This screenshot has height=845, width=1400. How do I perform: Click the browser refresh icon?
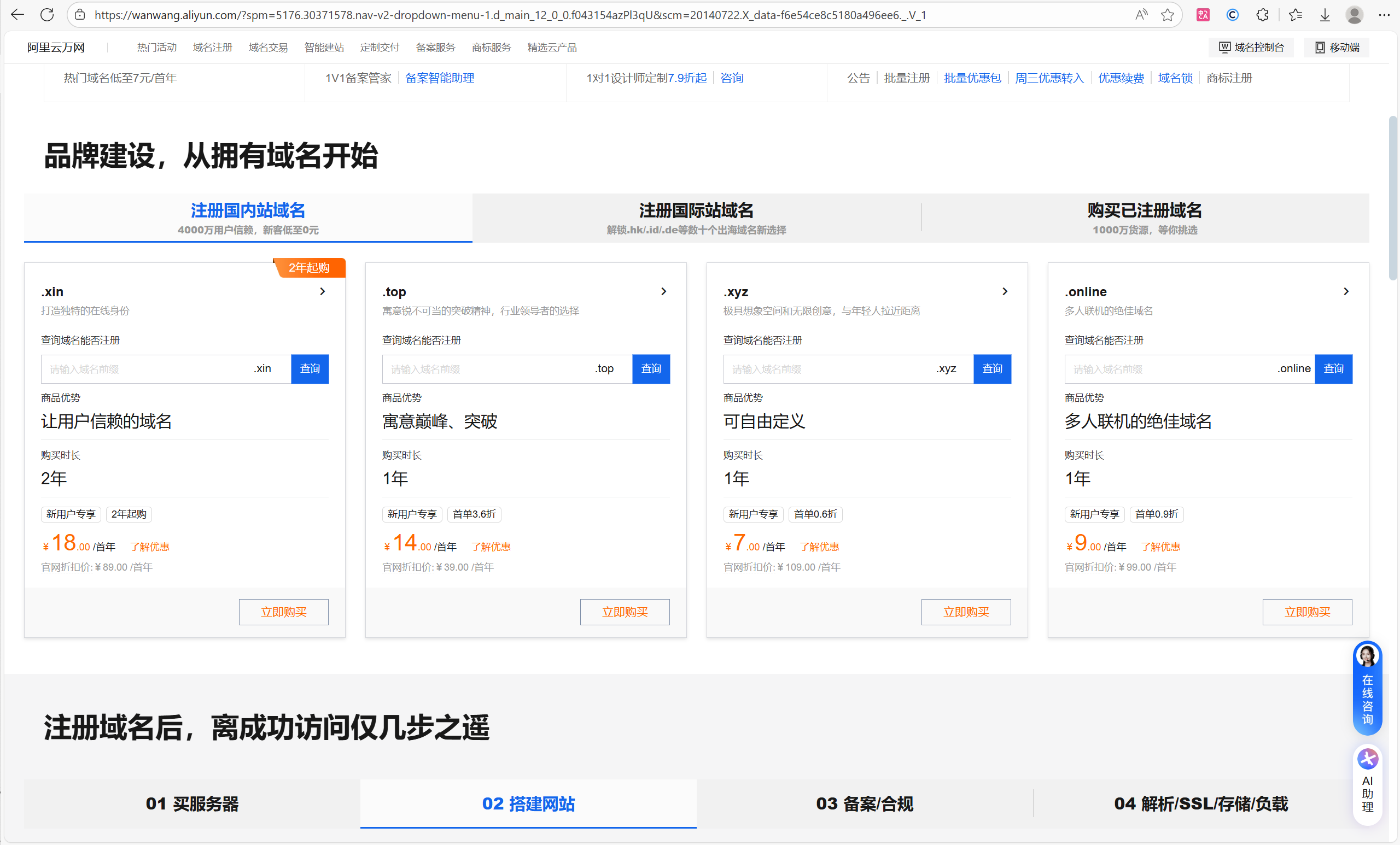tap(47, 15)
